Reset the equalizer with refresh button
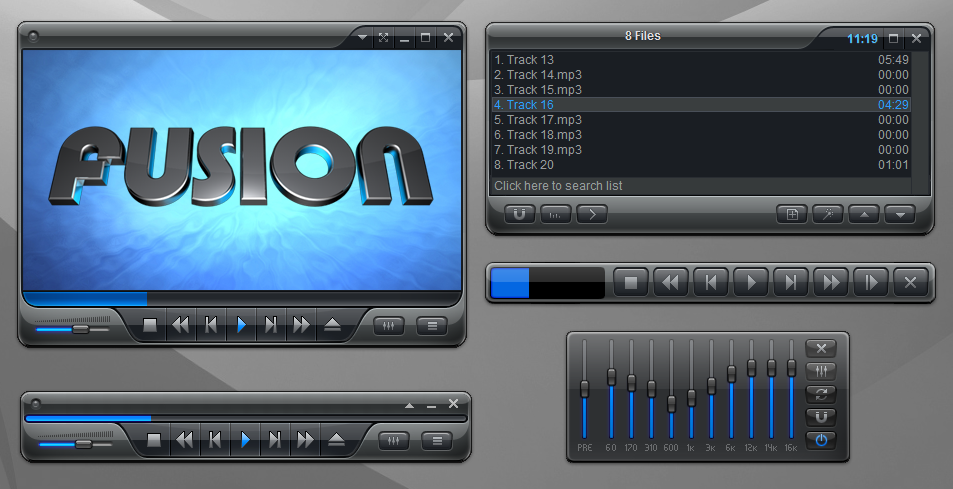 coord(821,394)
